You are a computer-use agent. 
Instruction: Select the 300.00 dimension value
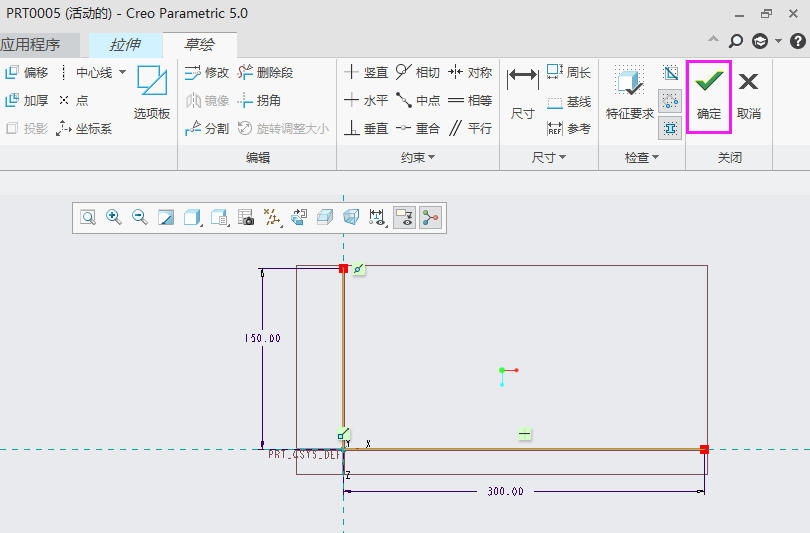click(x=506, y=491)
